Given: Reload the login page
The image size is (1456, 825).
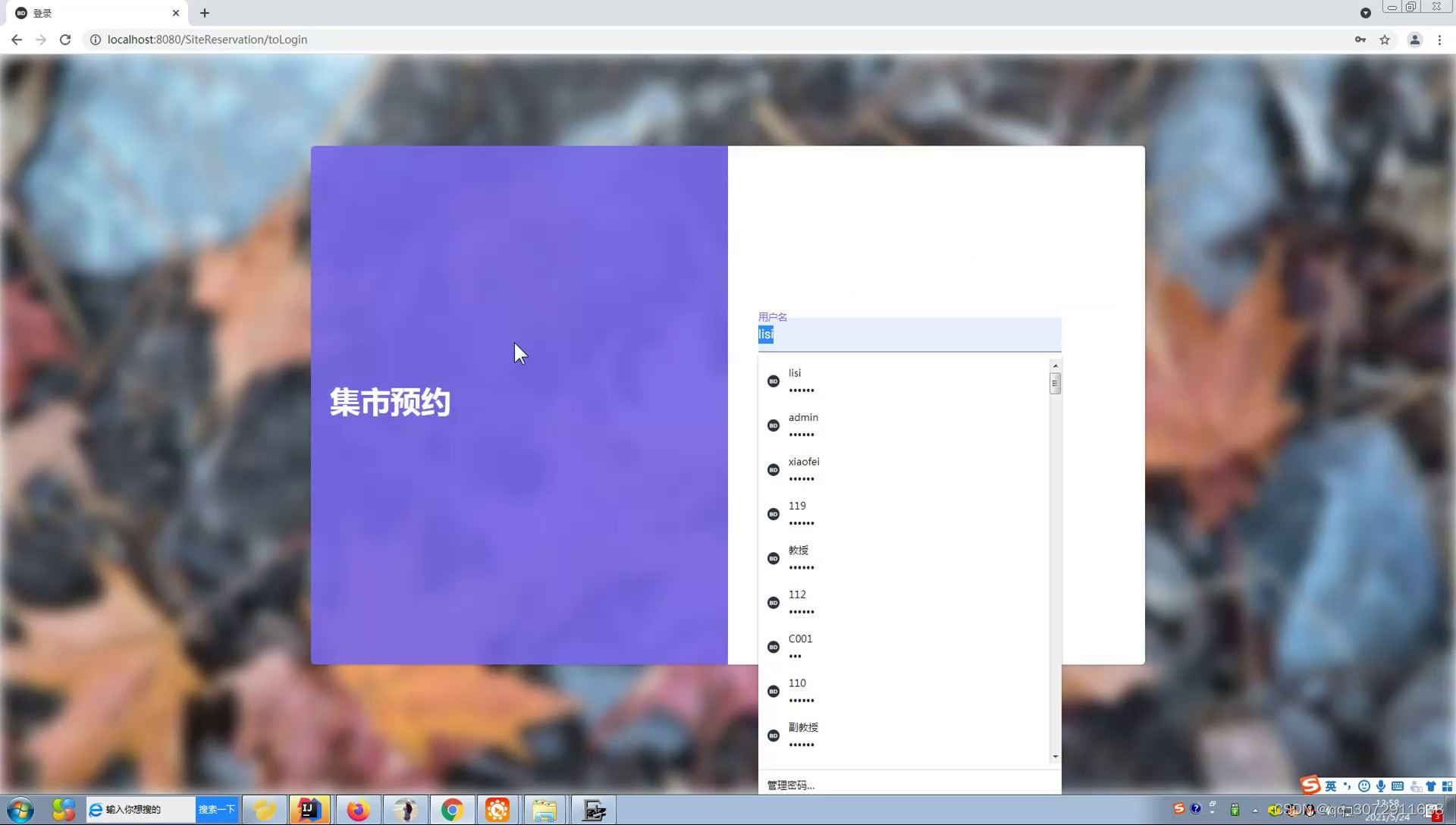Looking at the screenshot, I should 65,39.
